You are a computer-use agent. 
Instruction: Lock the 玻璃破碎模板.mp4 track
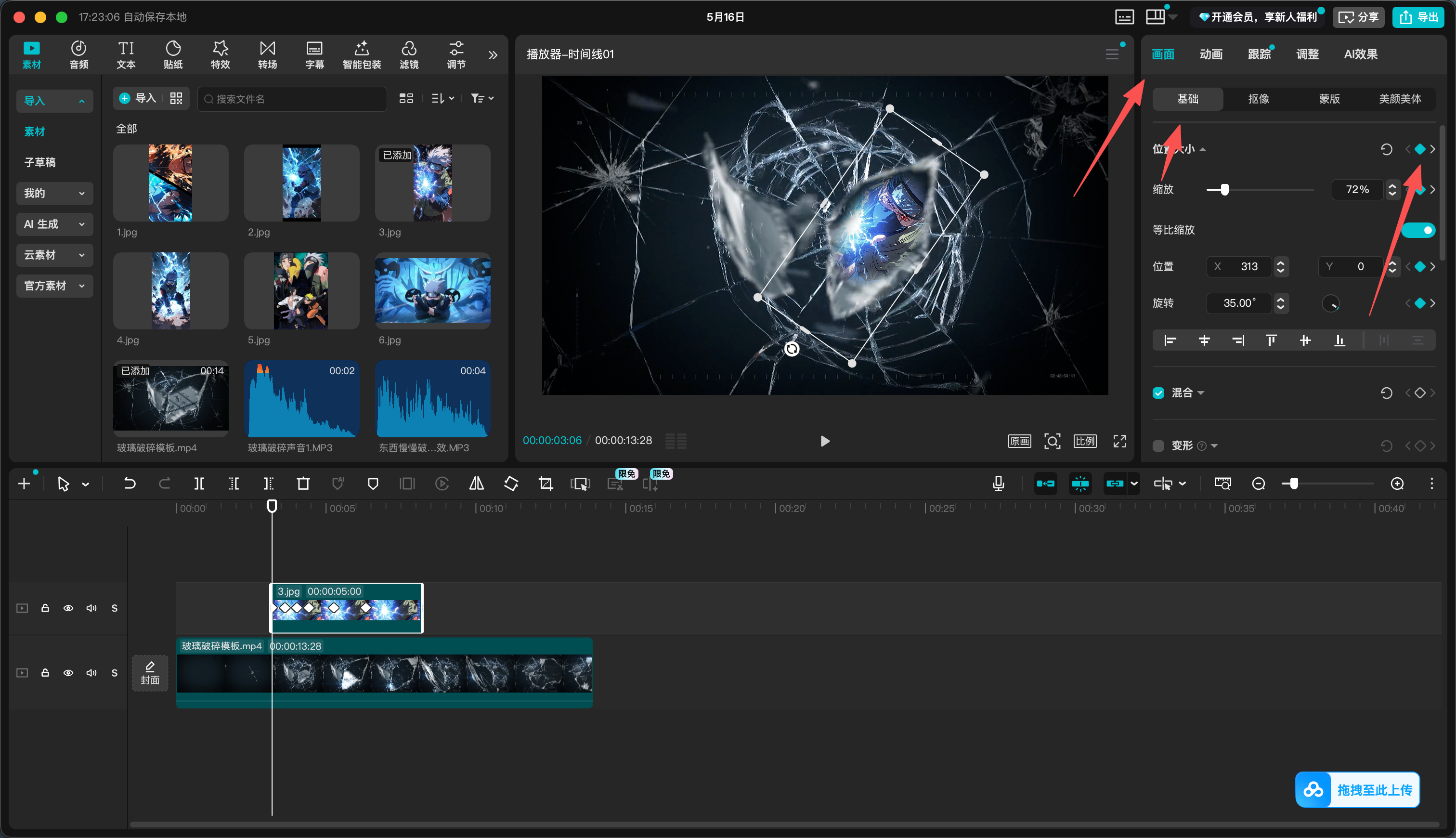45,673
